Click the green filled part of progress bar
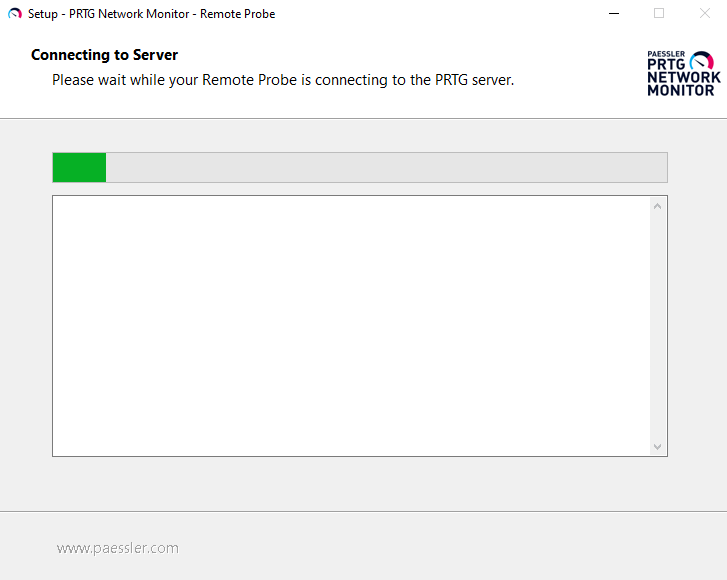 tap(79, 168)
